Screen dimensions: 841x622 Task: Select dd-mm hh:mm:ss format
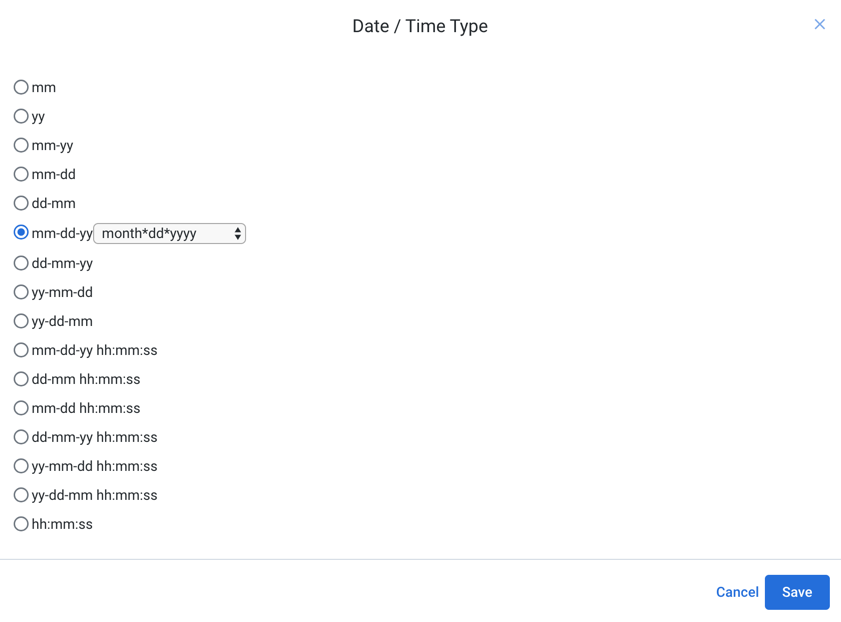(x=21, y=379)
